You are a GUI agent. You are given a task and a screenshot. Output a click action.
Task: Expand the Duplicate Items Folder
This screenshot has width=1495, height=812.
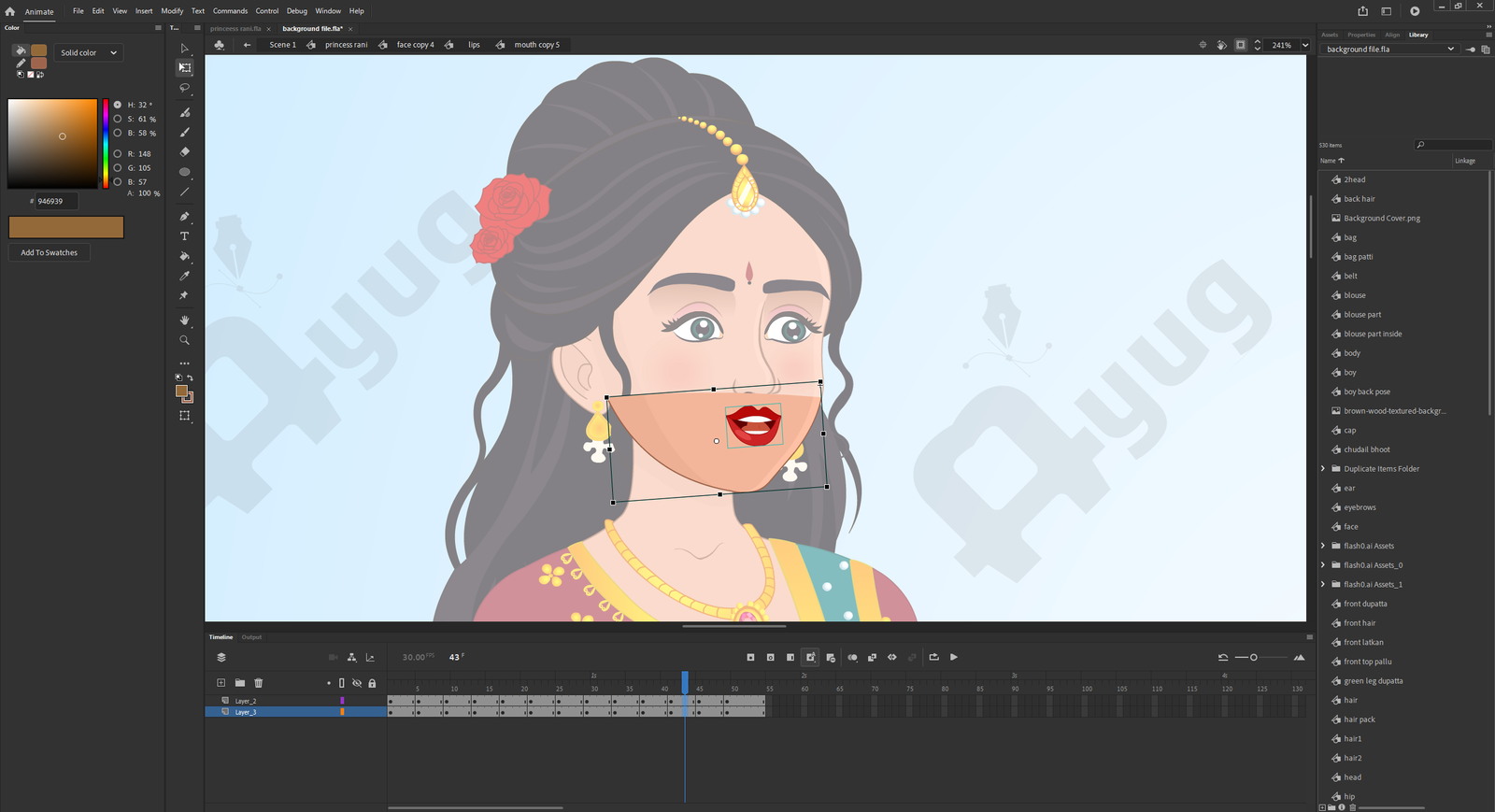pos(1323,469)
